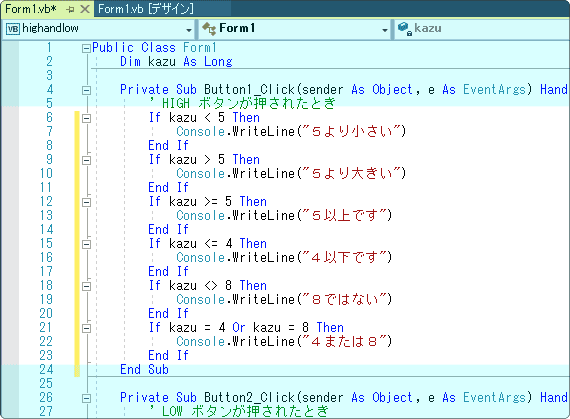This screenshot has height=419, width=570.
Task: Click the Dim kazu As Long declaration
Action: (176, 61)
